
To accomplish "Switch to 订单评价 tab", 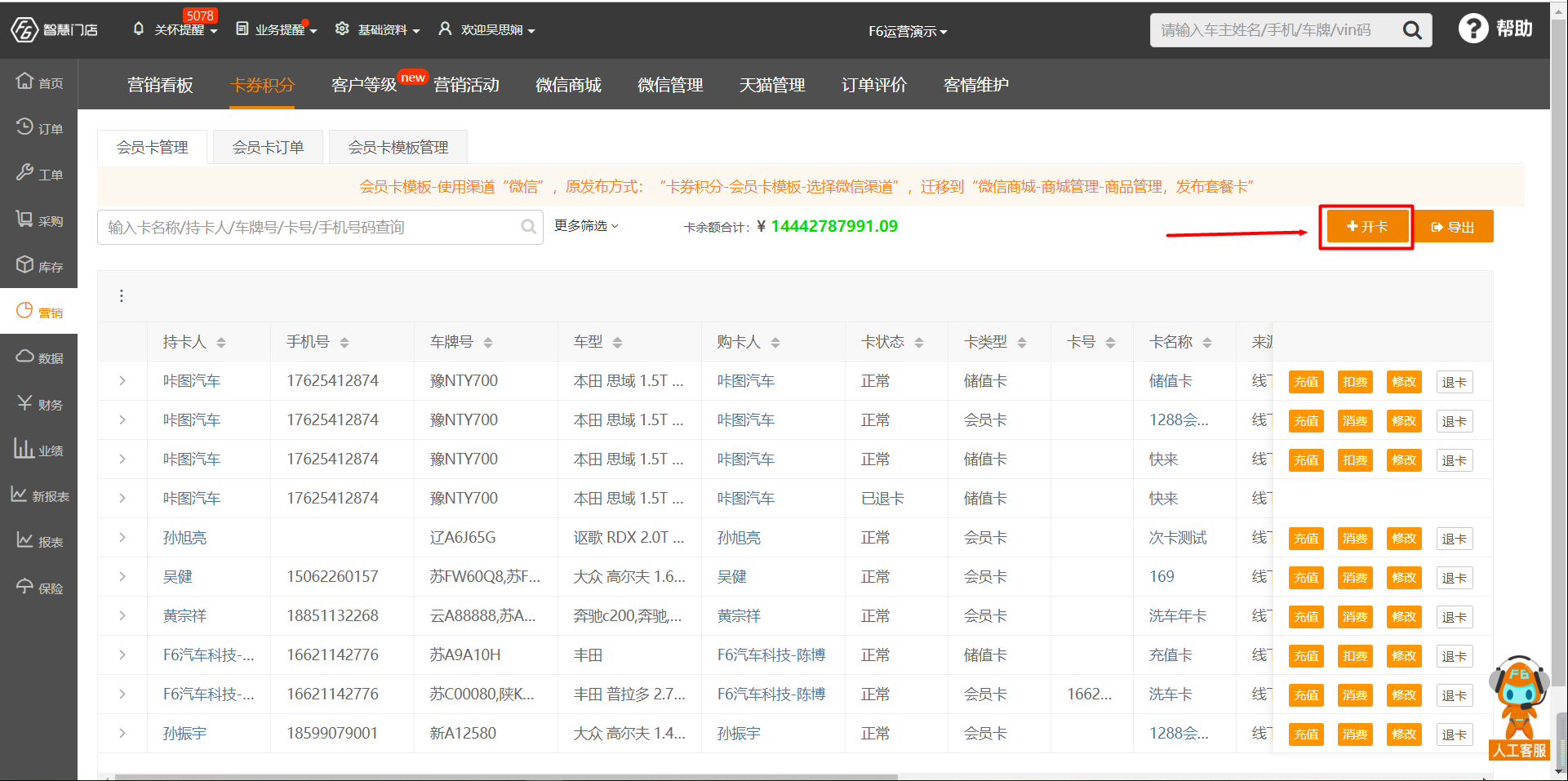I will 874,85.
